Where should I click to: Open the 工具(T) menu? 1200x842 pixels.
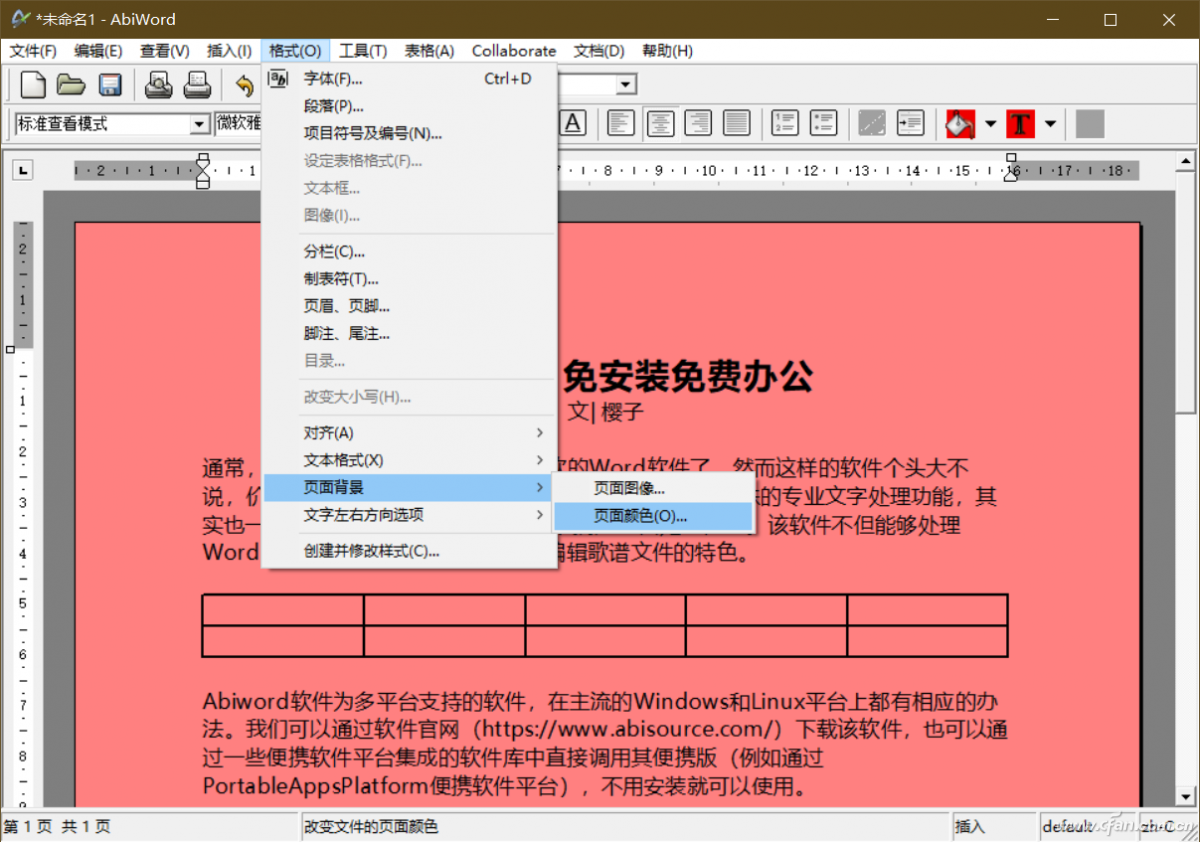coord(363,50)
